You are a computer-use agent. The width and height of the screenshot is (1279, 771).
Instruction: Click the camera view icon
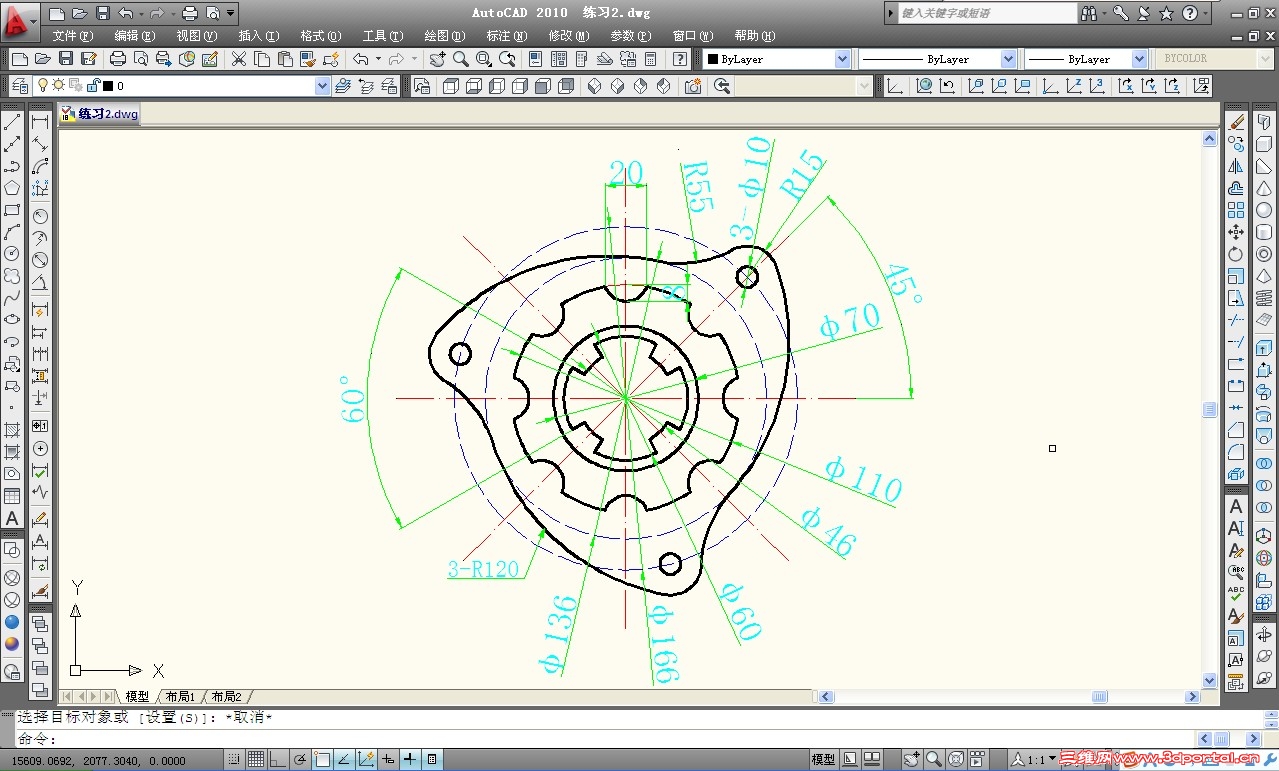point(692,86)
